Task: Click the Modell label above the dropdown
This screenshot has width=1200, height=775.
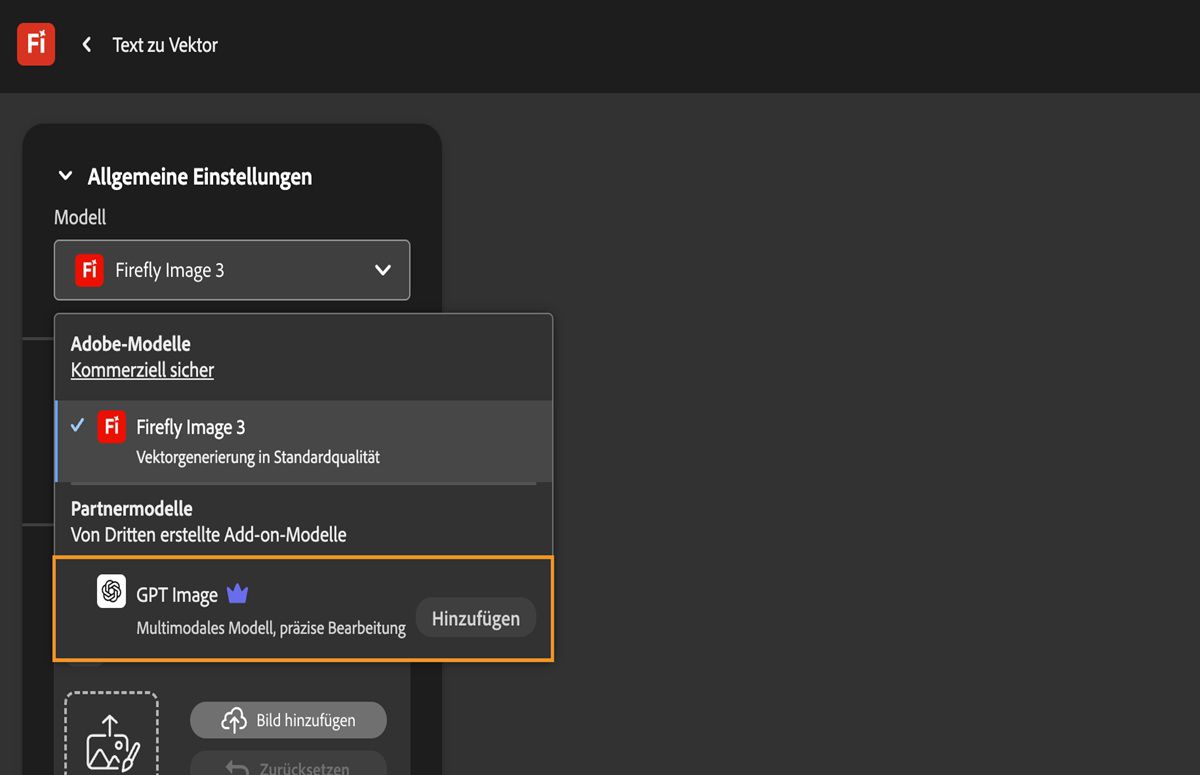Action: pos(80,217)
